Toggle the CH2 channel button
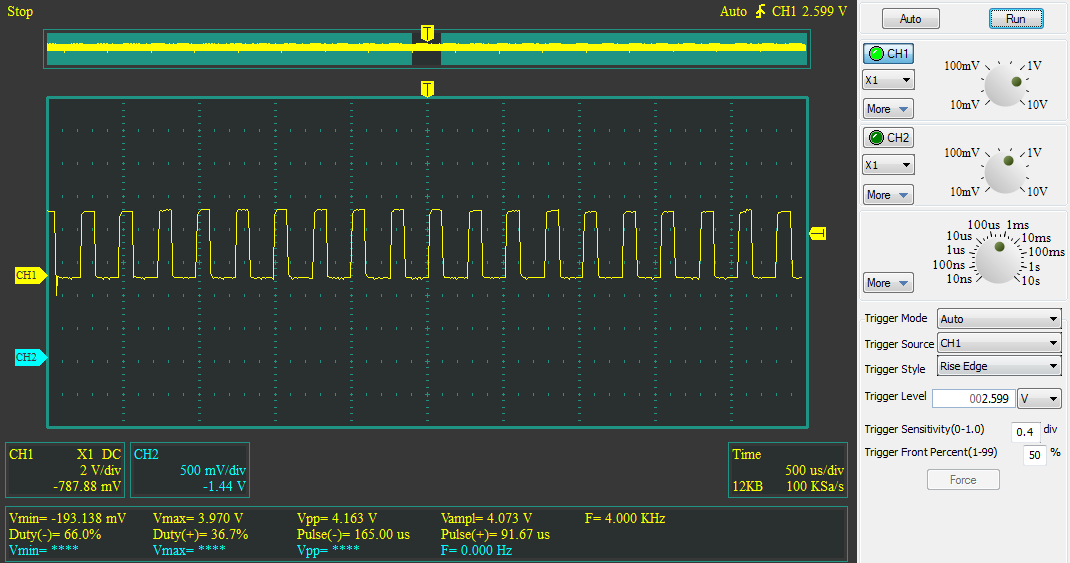The image size is (1070, 563). pos(888,138)
